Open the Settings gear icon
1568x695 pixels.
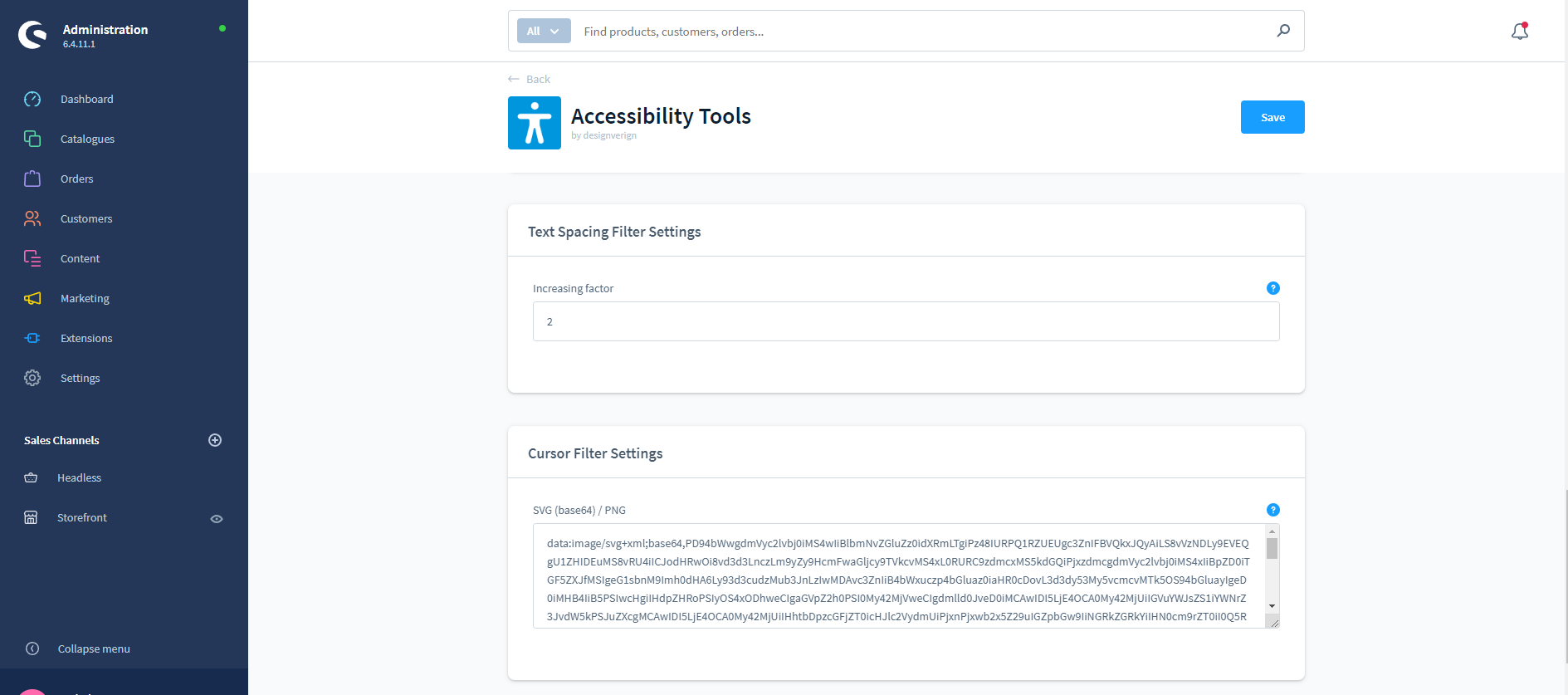click(32, 378)
